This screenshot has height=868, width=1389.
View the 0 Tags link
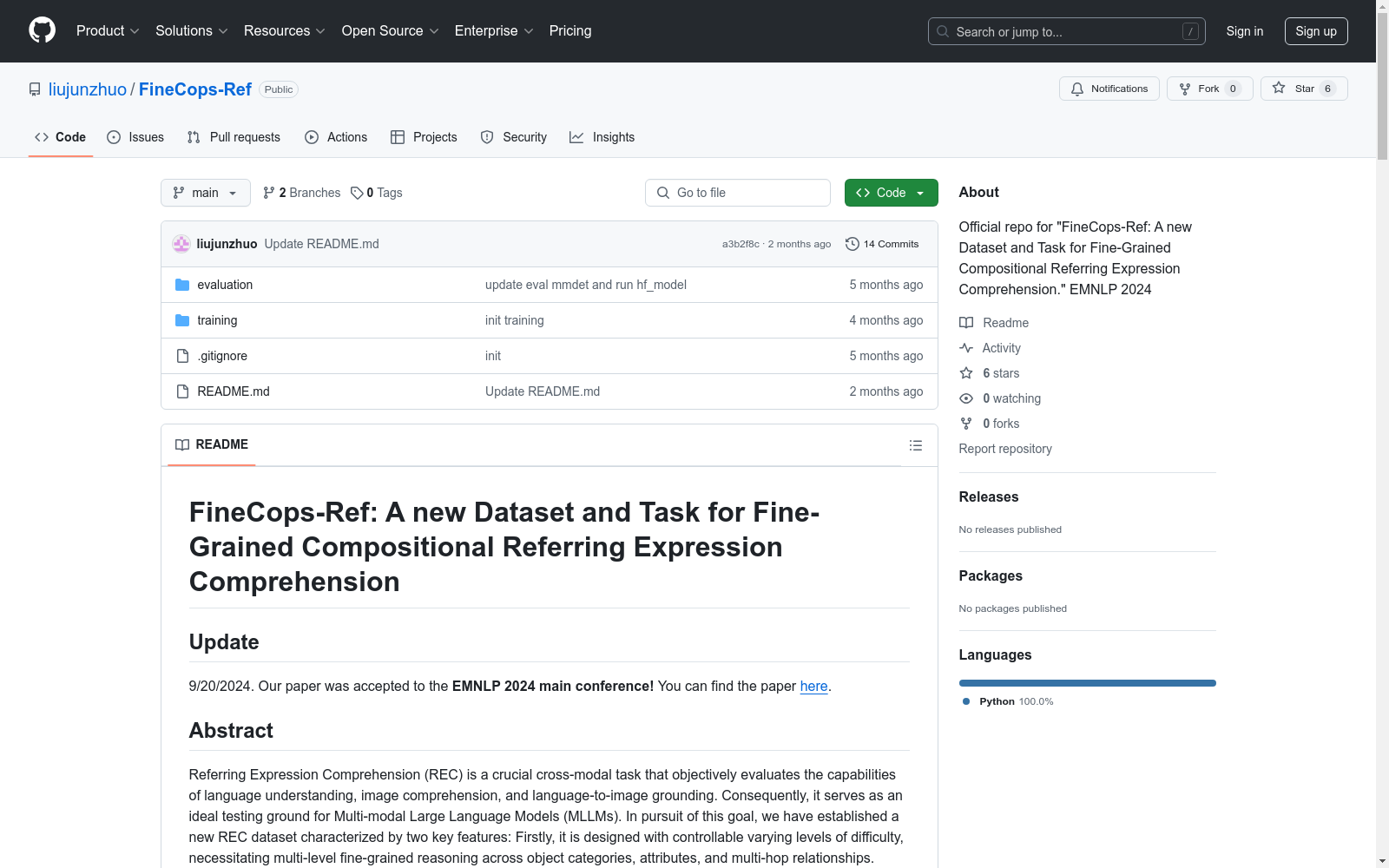tap(377, 193)
